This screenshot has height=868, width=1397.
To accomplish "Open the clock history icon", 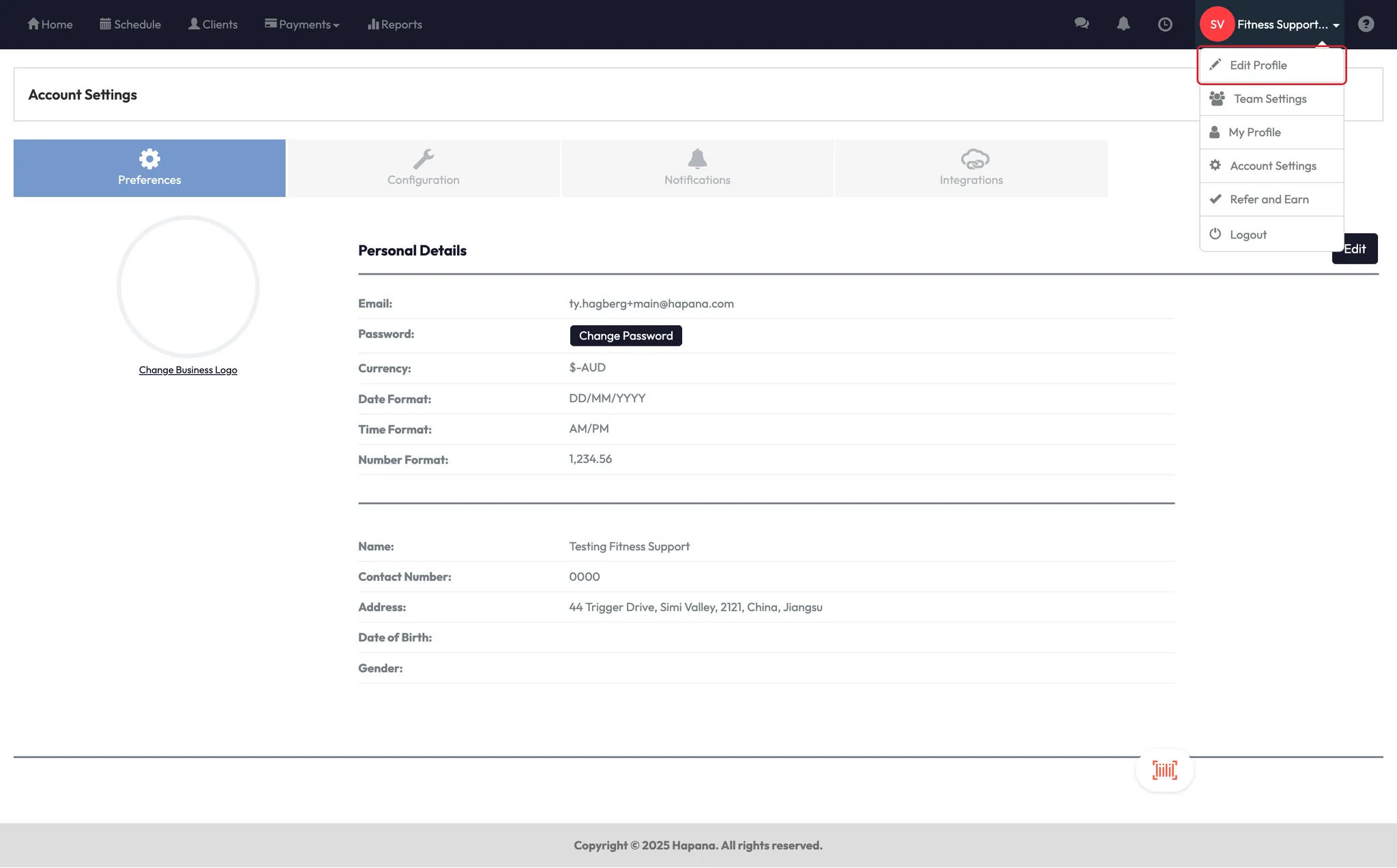I will (1165, 25).
